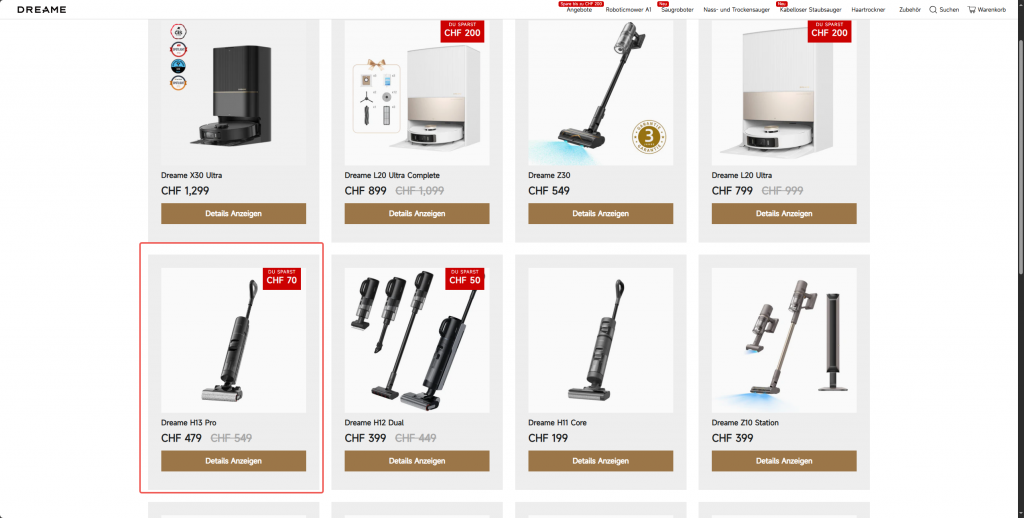Viewport: 1024px width, 518px height.
Task: Click the CES award badge on X30 Ultra
Action: (x=178, y=31)
